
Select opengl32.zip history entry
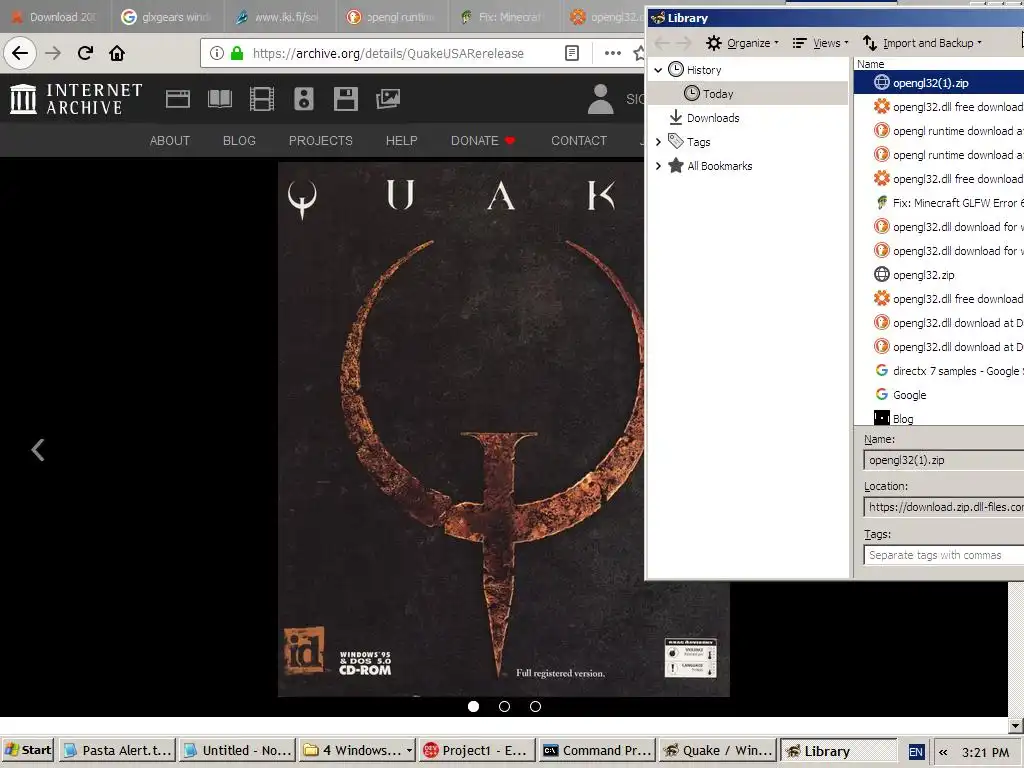tap(939, 274)
